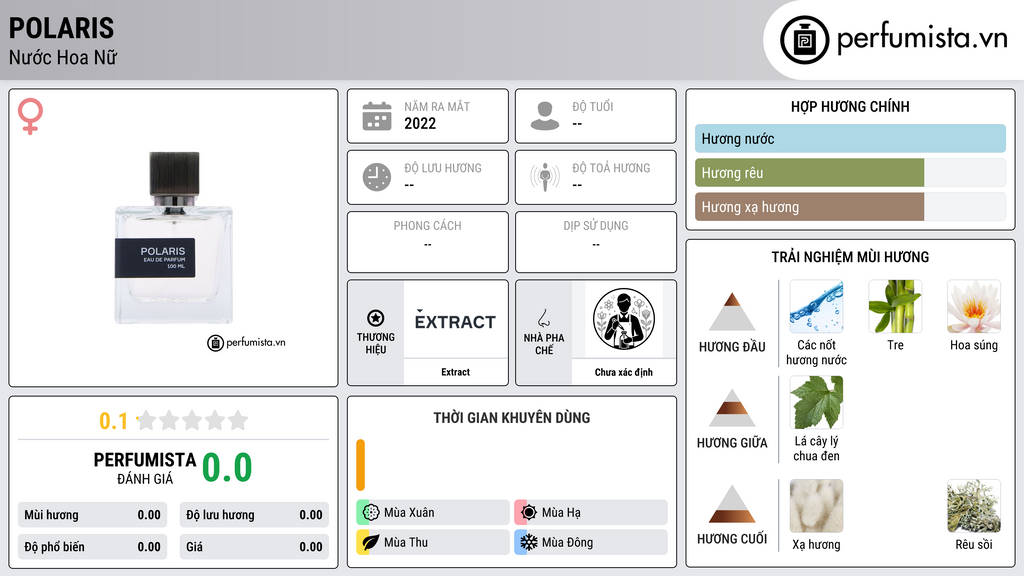Select the Mùa Xuân season pill

[433, 512]
